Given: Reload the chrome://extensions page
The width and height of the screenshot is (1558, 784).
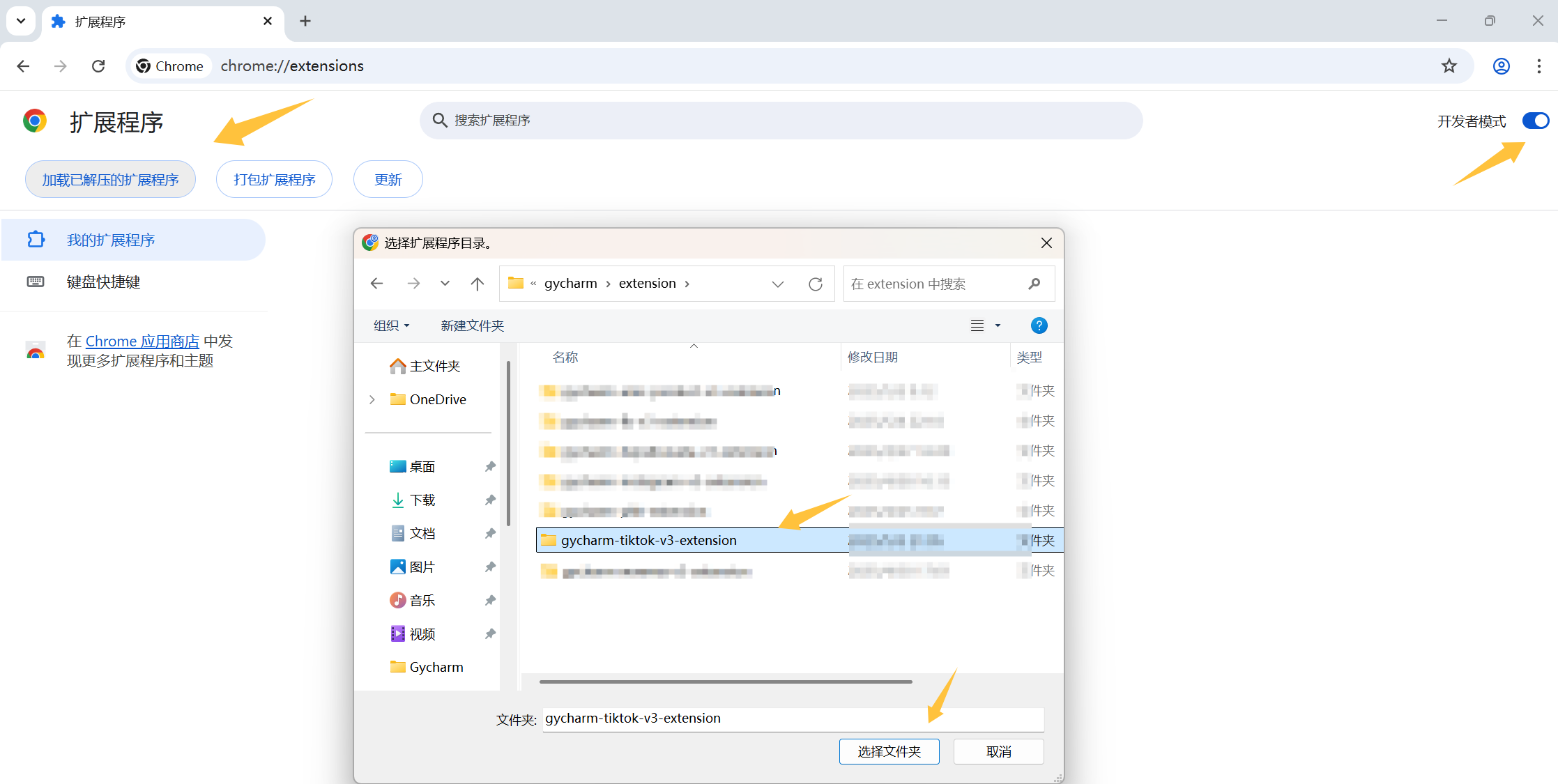Looking at the screenshot, I should [98, 66].
